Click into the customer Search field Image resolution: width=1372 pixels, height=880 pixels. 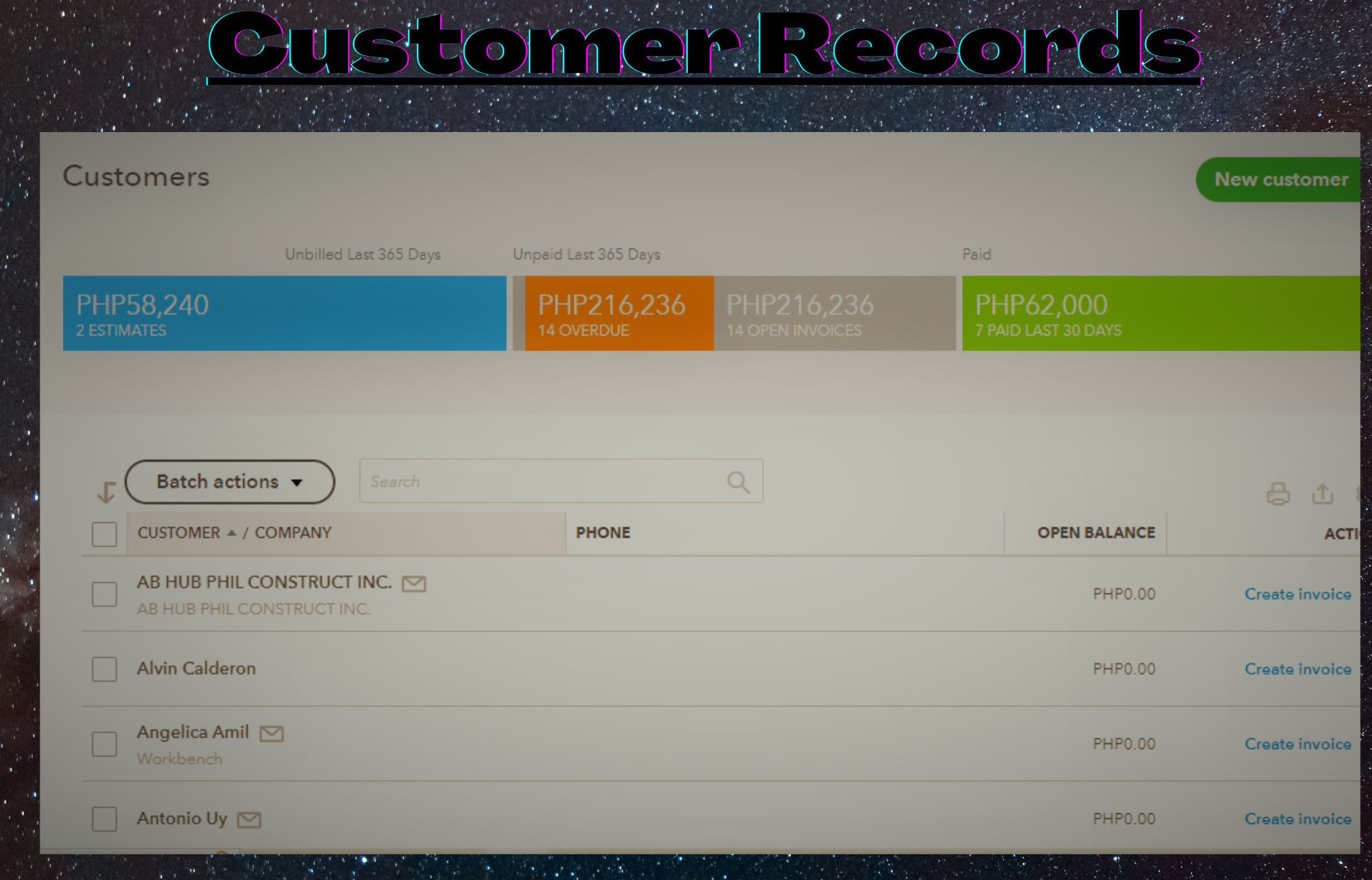click(x=541, y=482)
